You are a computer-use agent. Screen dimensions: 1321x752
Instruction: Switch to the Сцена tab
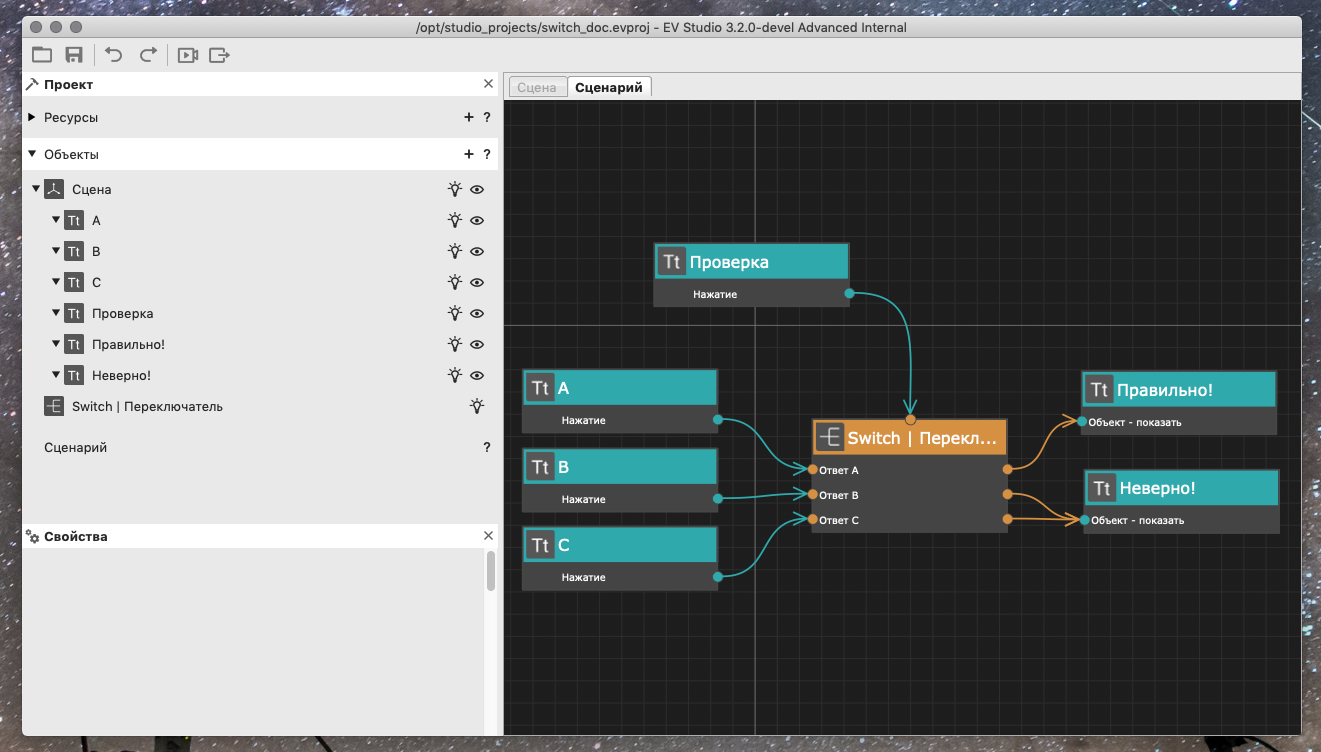point(537,87)
